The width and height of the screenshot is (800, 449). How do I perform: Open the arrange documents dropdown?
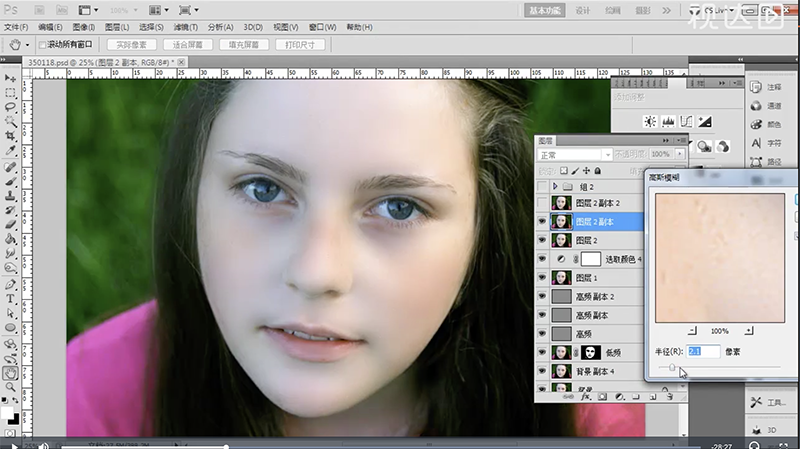(x=159, y=10)
